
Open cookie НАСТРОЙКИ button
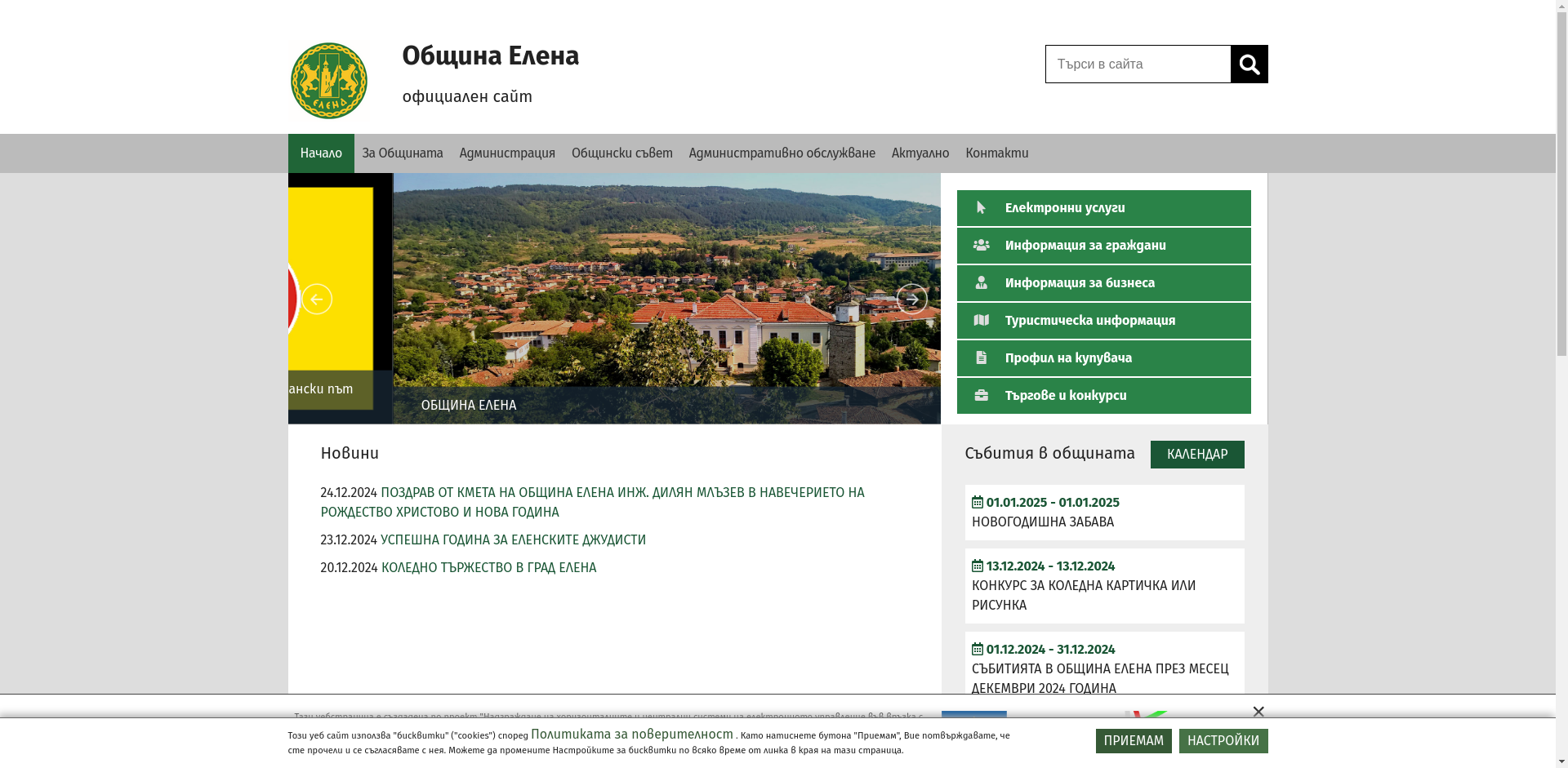1223,741
